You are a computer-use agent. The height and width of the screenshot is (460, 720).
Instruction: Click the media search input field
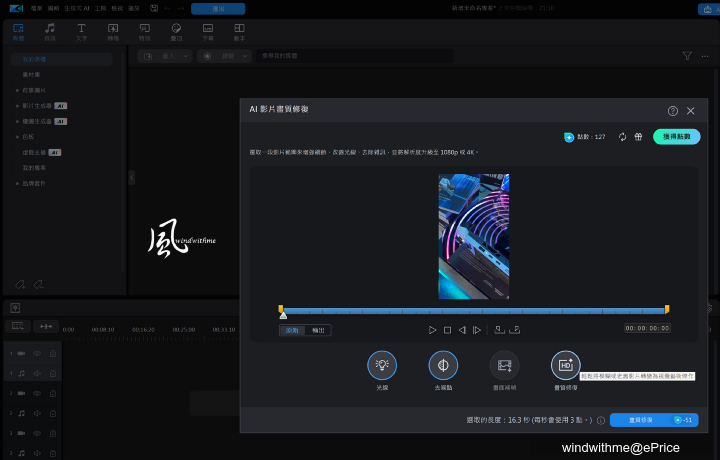point(354,56)
